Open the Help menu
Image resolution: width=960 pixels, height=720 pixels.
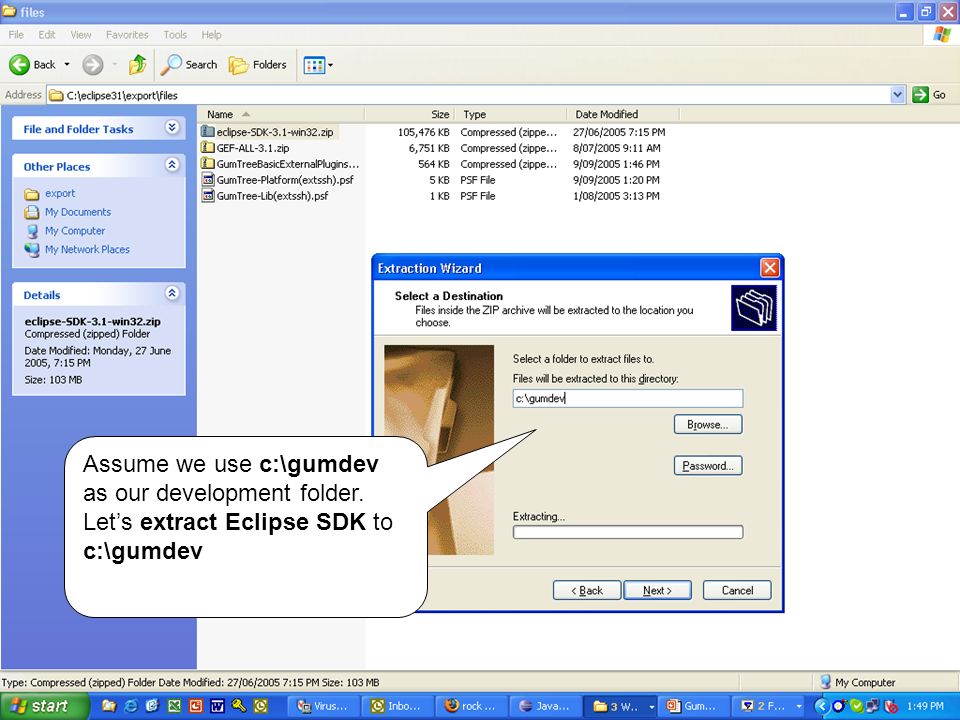click(x=211, y=35)
